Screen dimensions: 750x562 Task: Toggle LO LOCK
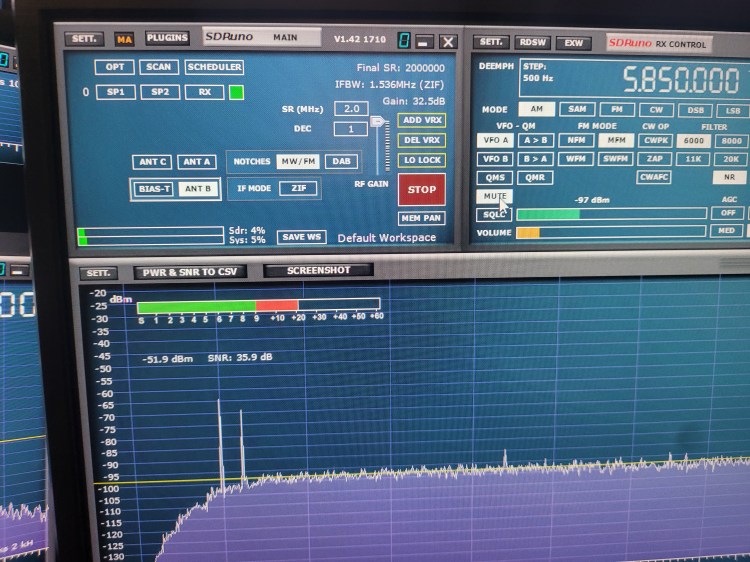[x=421, y=160]
